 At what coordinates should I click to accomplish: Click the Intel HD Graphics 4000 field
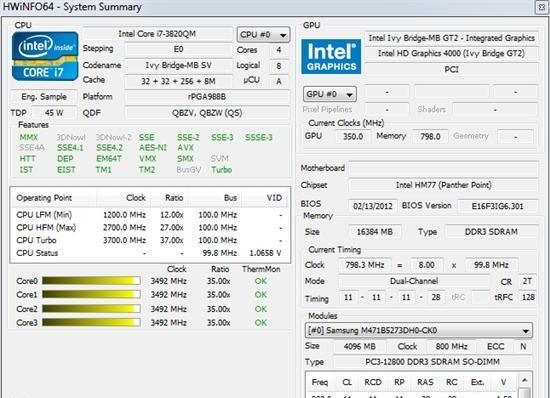point(451,53)
